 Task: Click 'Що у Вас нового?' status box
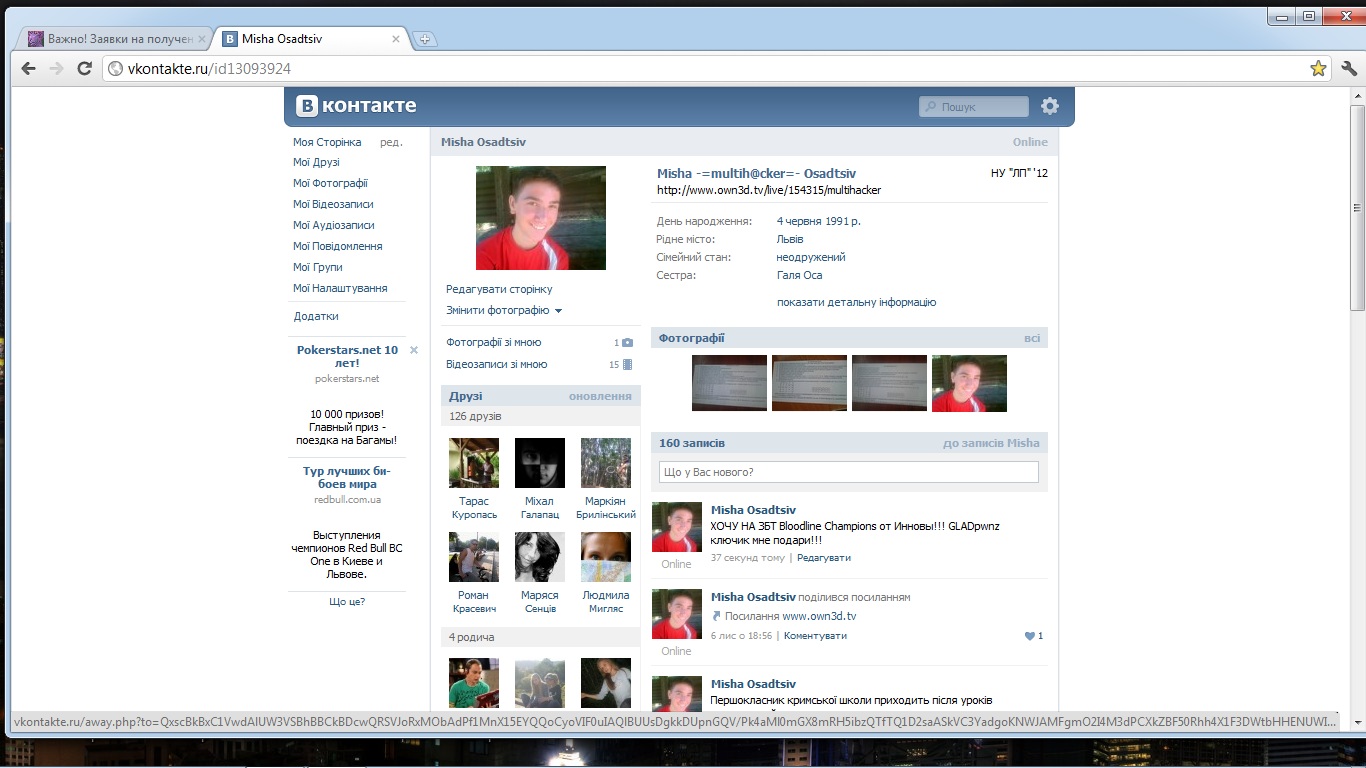point(848,472)
